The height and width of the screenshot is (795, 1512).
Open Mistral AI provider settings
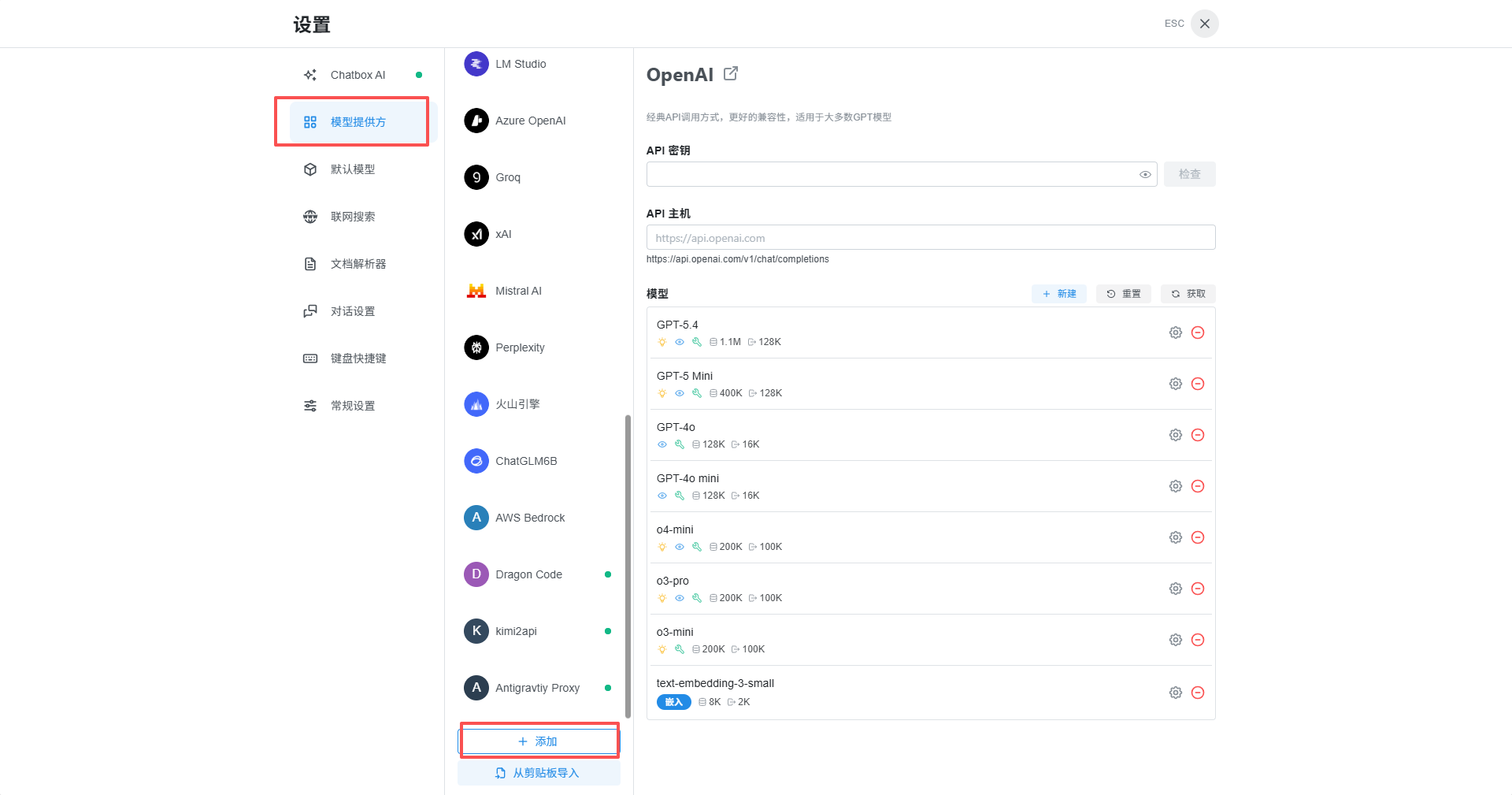[538, 291]
